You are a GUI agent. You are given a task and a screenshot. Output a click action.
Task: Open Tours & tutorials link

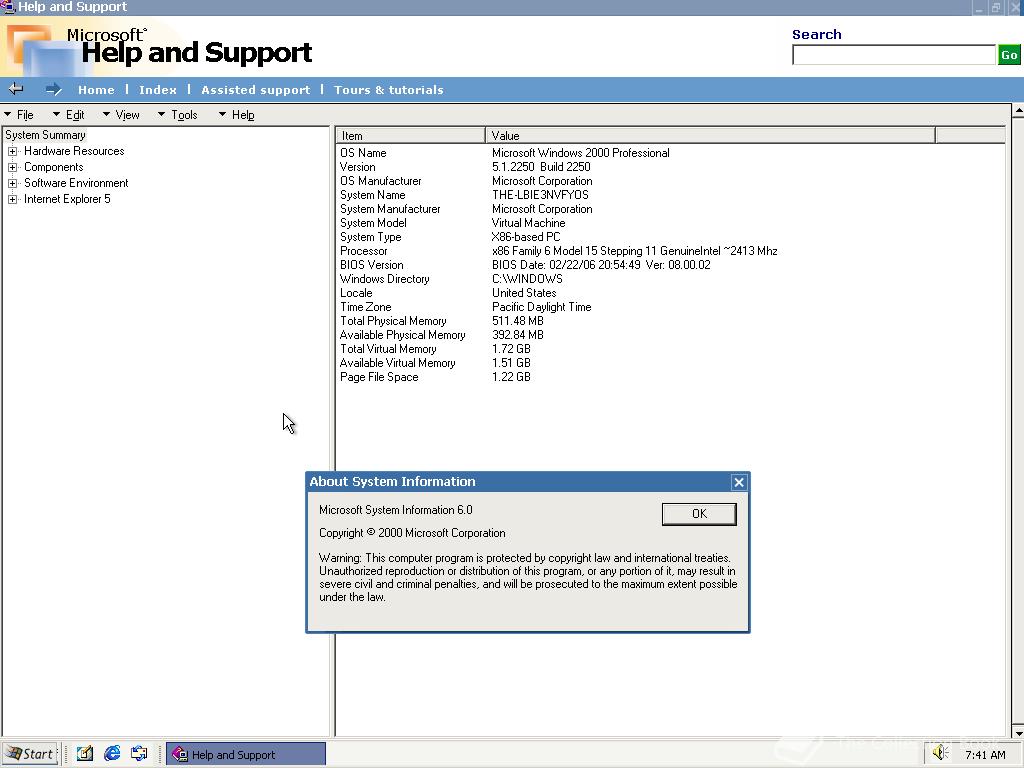(389, 90)
